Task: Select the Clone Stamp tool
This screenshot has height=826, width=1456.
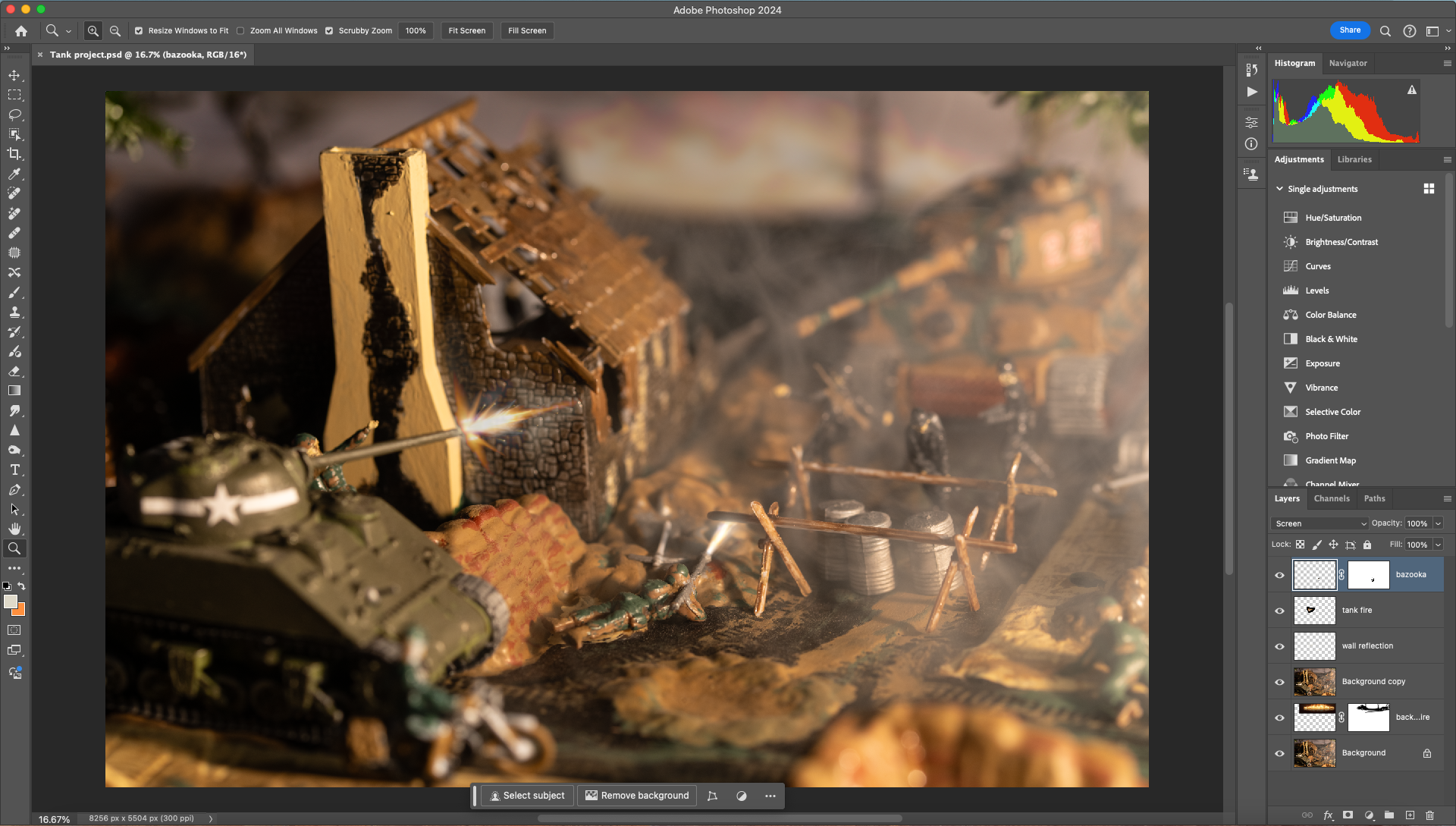Action: 14,312
